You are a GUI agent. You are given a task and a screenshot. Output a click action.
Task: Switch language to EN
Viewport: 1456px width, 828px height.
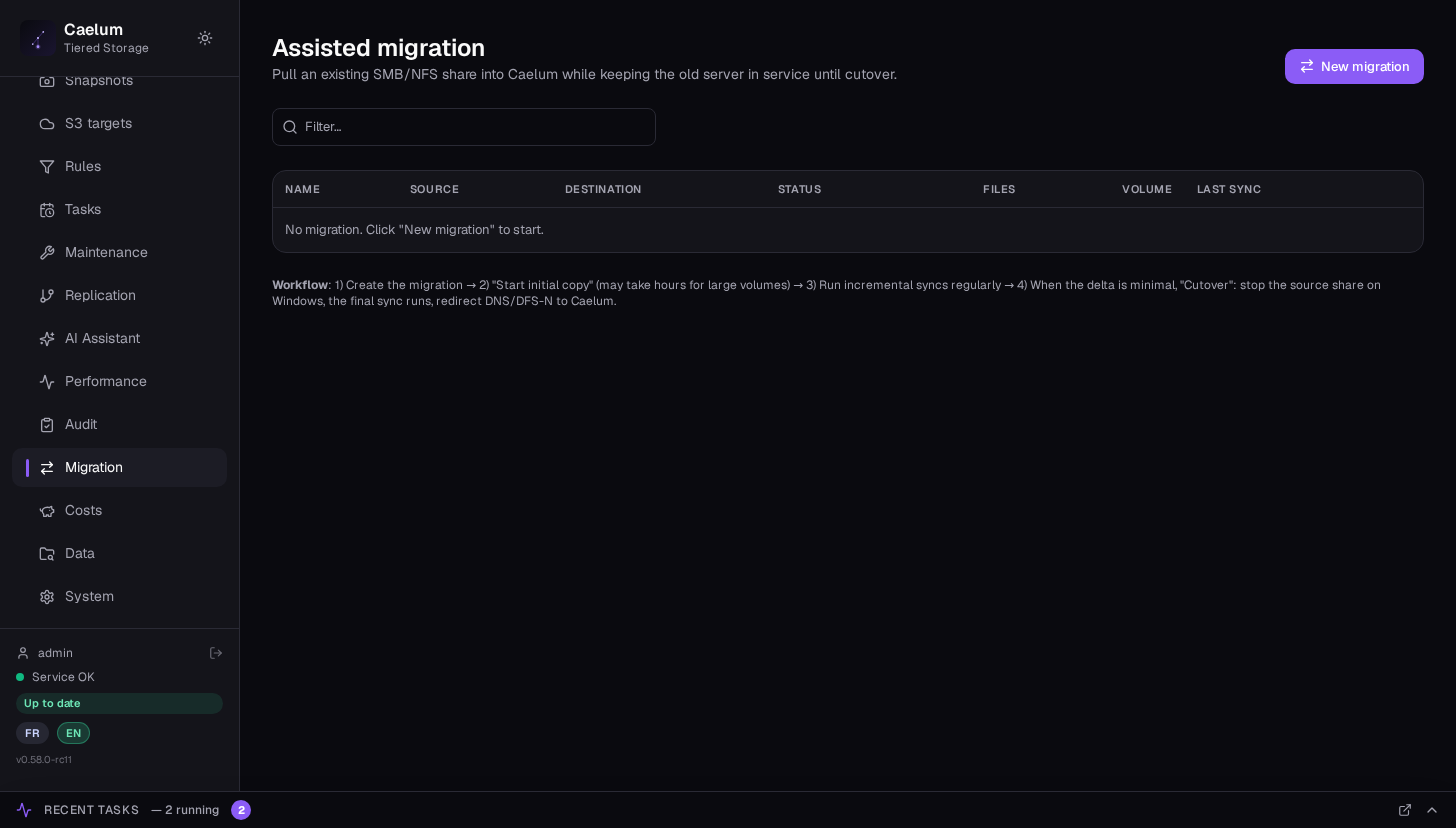pos(73,733)
